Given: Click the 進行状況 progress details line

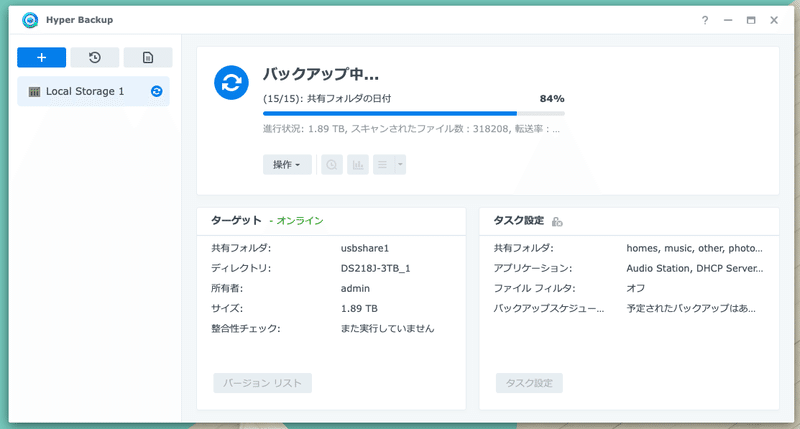Looking at the screenshot, I should (411, 129).
